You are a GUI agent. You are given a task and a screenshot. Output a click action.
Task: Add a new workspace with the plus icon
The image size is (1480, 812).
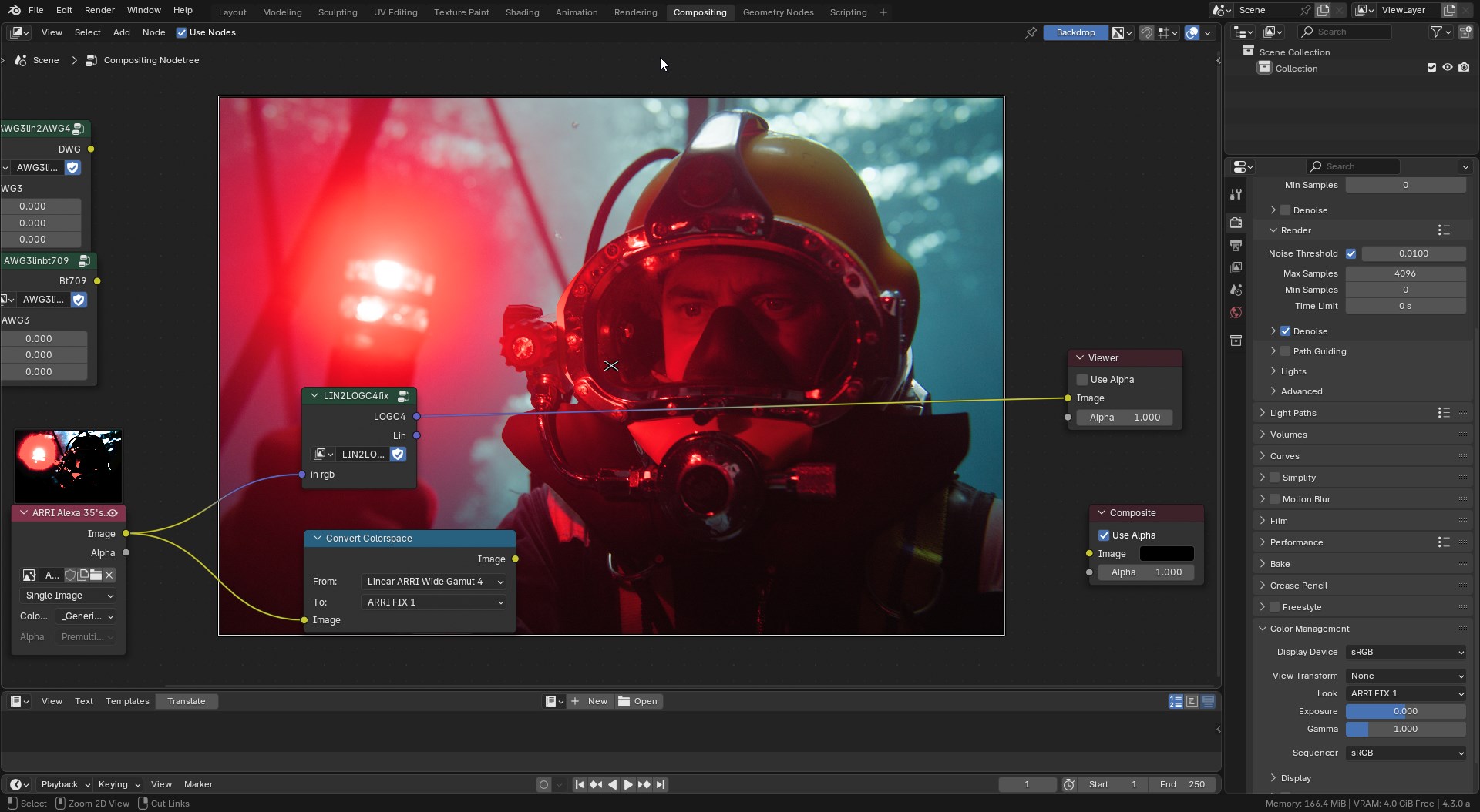[883, 12]
